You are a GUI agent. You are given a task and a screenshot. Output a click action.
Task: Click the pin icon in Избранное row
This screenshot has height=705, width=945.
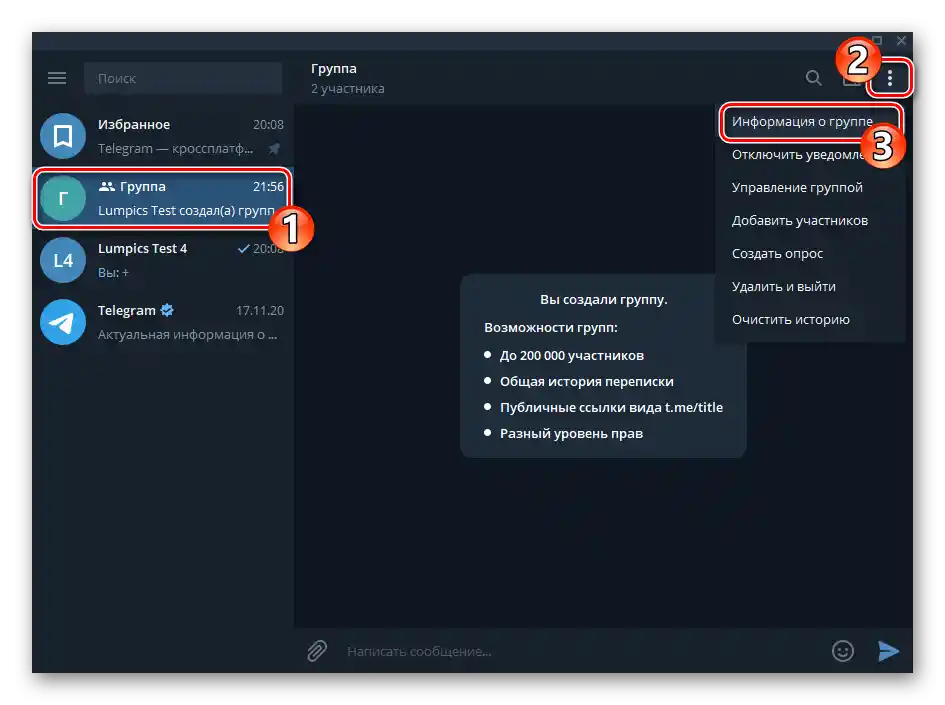(274, 148)
